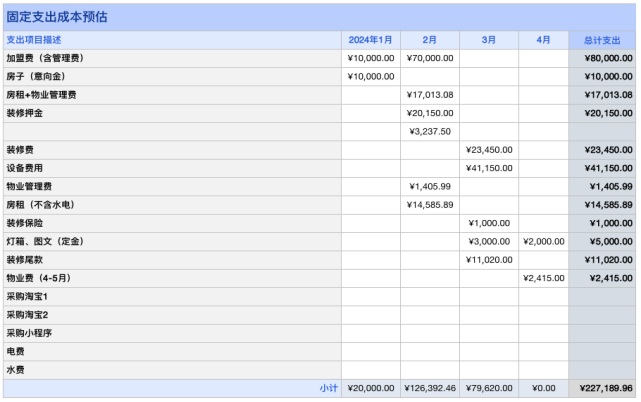Viewport: 641px width, 402px height.
Task: Select the 2024年1月 column header
Action: (370, 40)
